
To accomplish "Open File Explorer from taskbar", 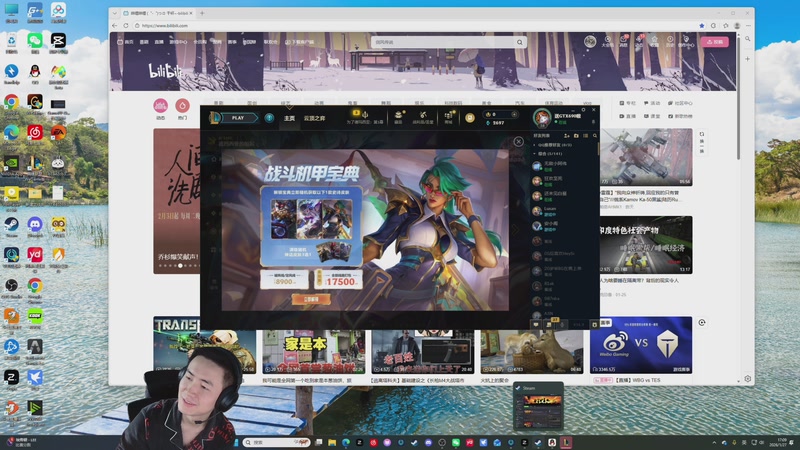I will 332,442.
